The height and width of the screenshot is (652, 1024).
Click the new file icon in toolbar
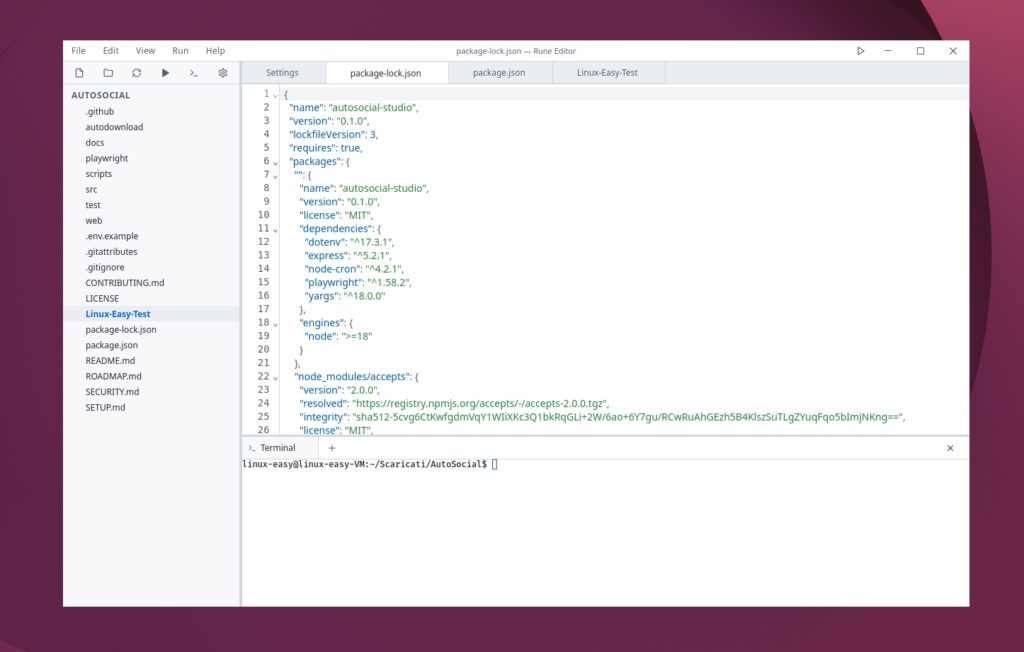click(x=79, y=73)
